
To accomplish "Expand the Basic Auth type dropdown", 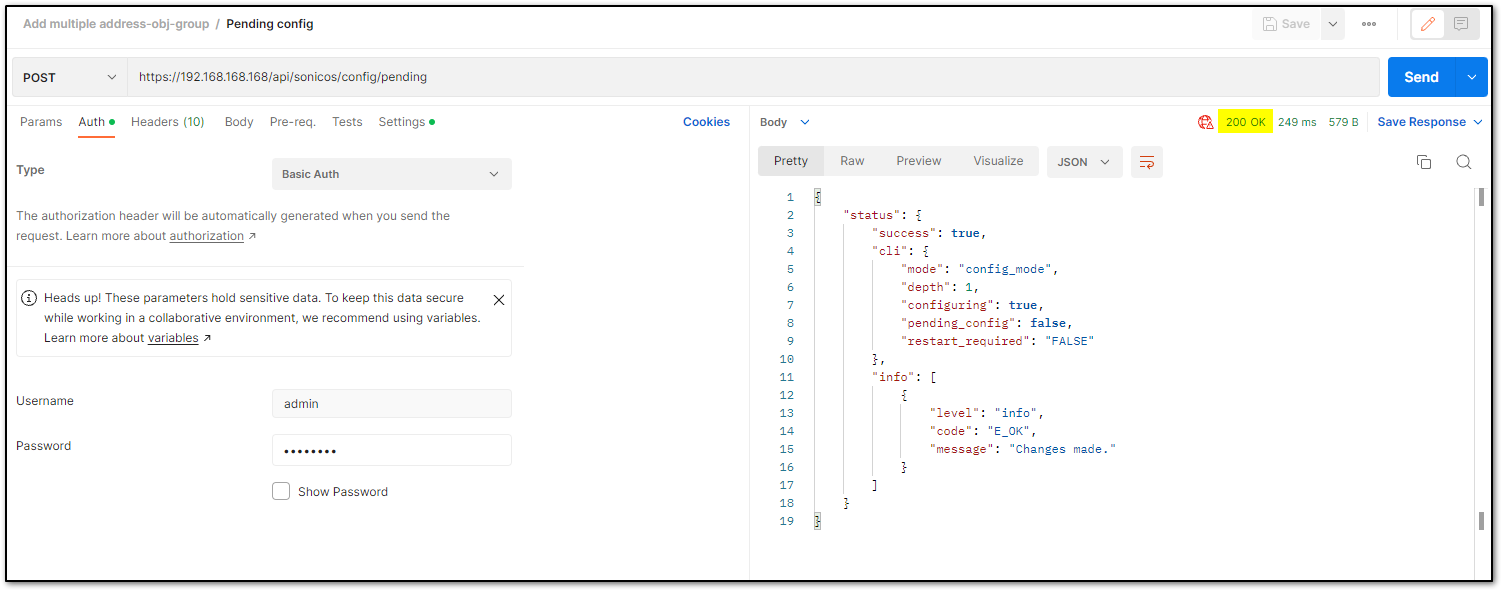I will pos(391,174).
